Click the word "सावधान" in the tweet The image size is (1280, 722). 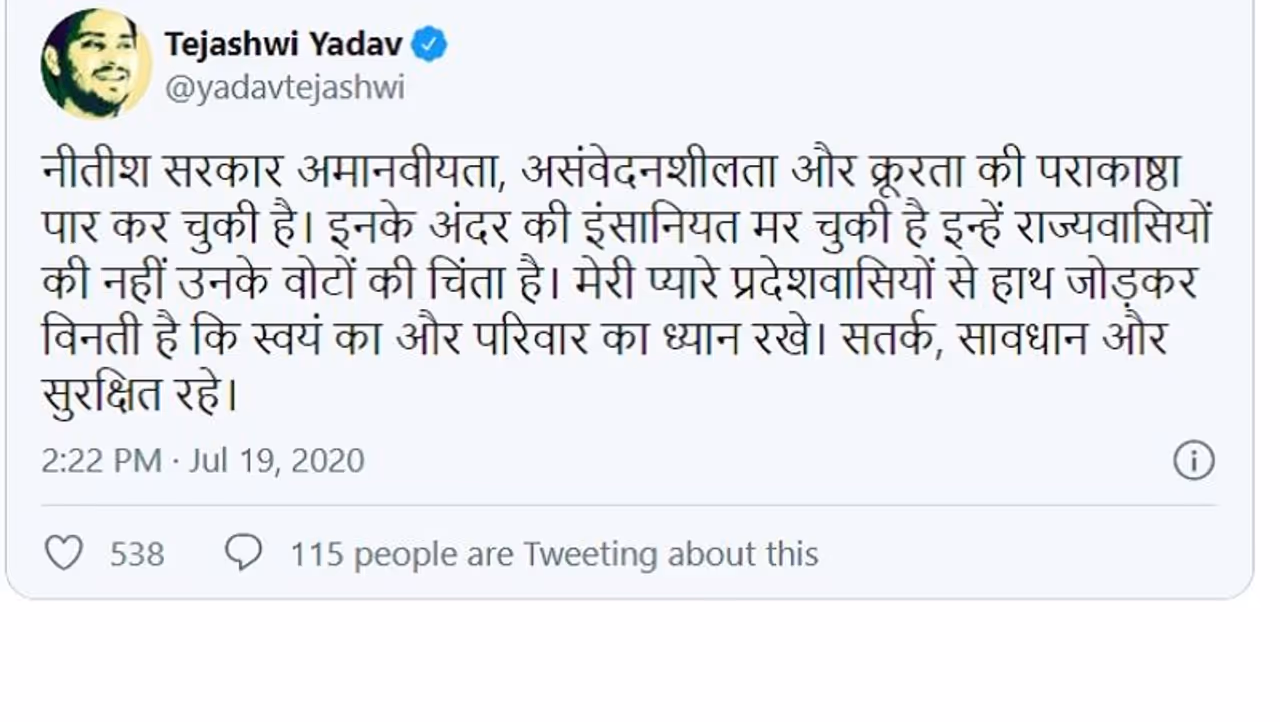point(1019,338)
